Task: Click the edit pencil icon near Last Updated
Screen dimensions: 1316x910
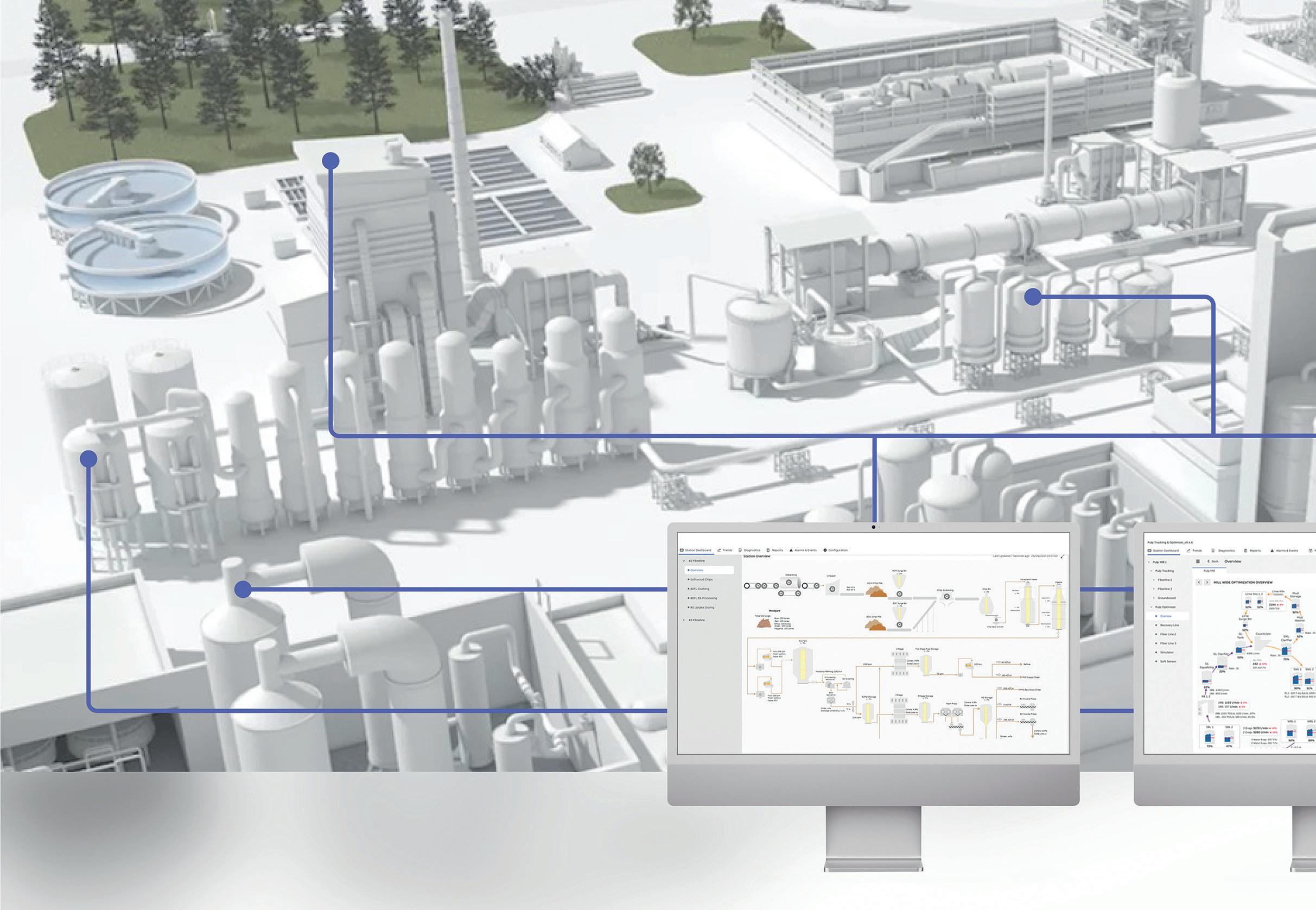Action: [1063, 556]
